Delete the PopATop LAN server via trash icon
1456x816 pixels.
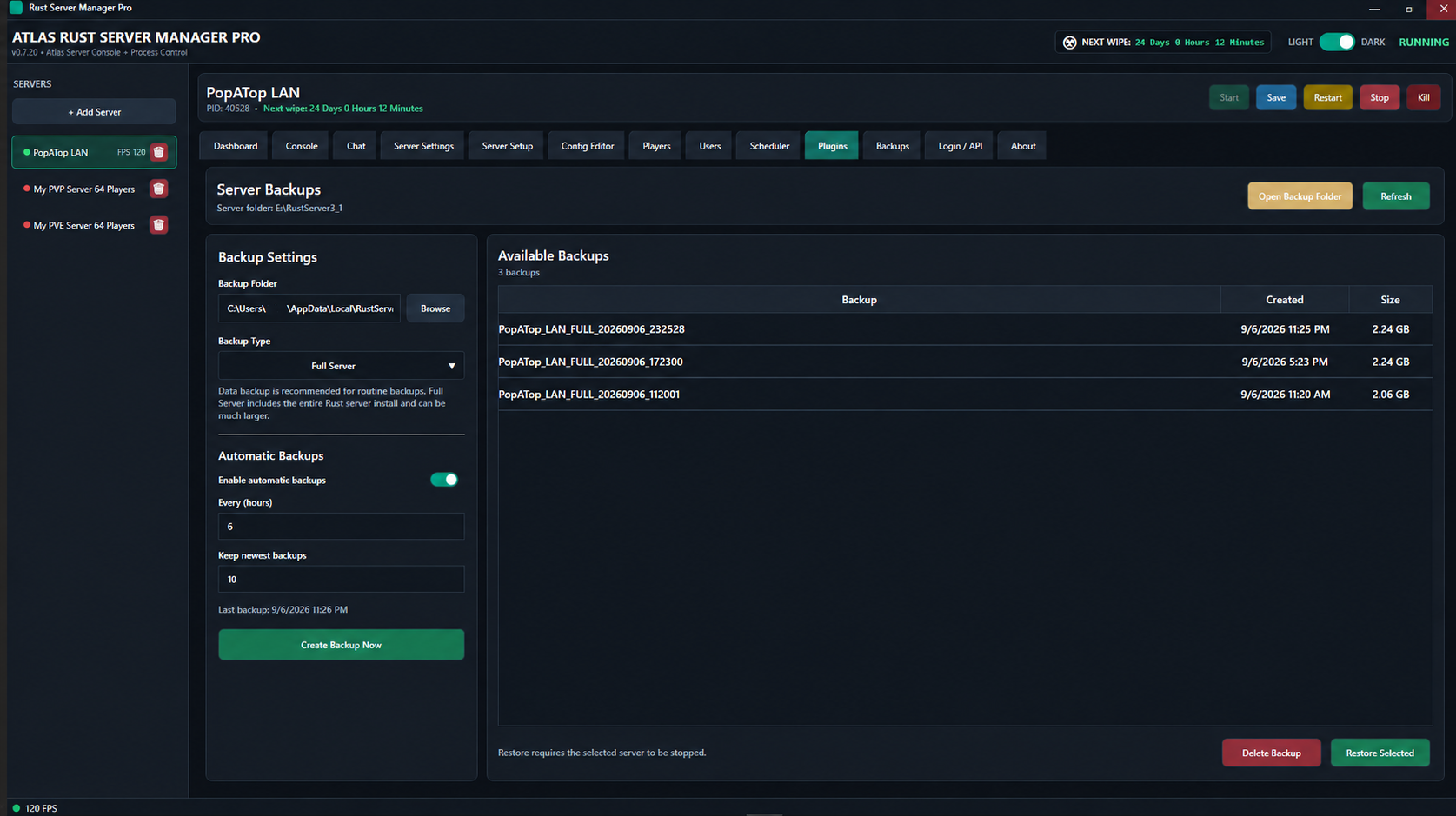tap(158, 152)
